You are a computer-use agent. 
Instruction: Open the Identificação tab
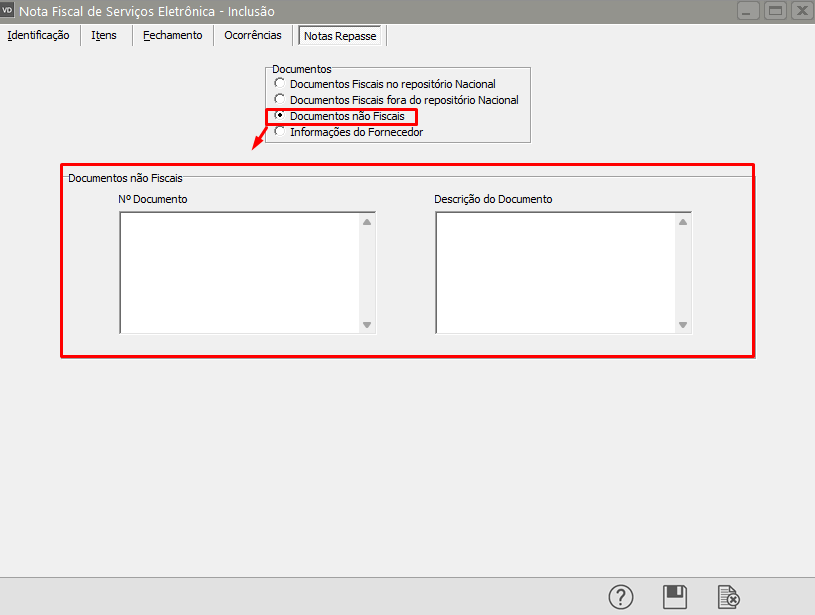pyautogui.click(x=38, y=35)
